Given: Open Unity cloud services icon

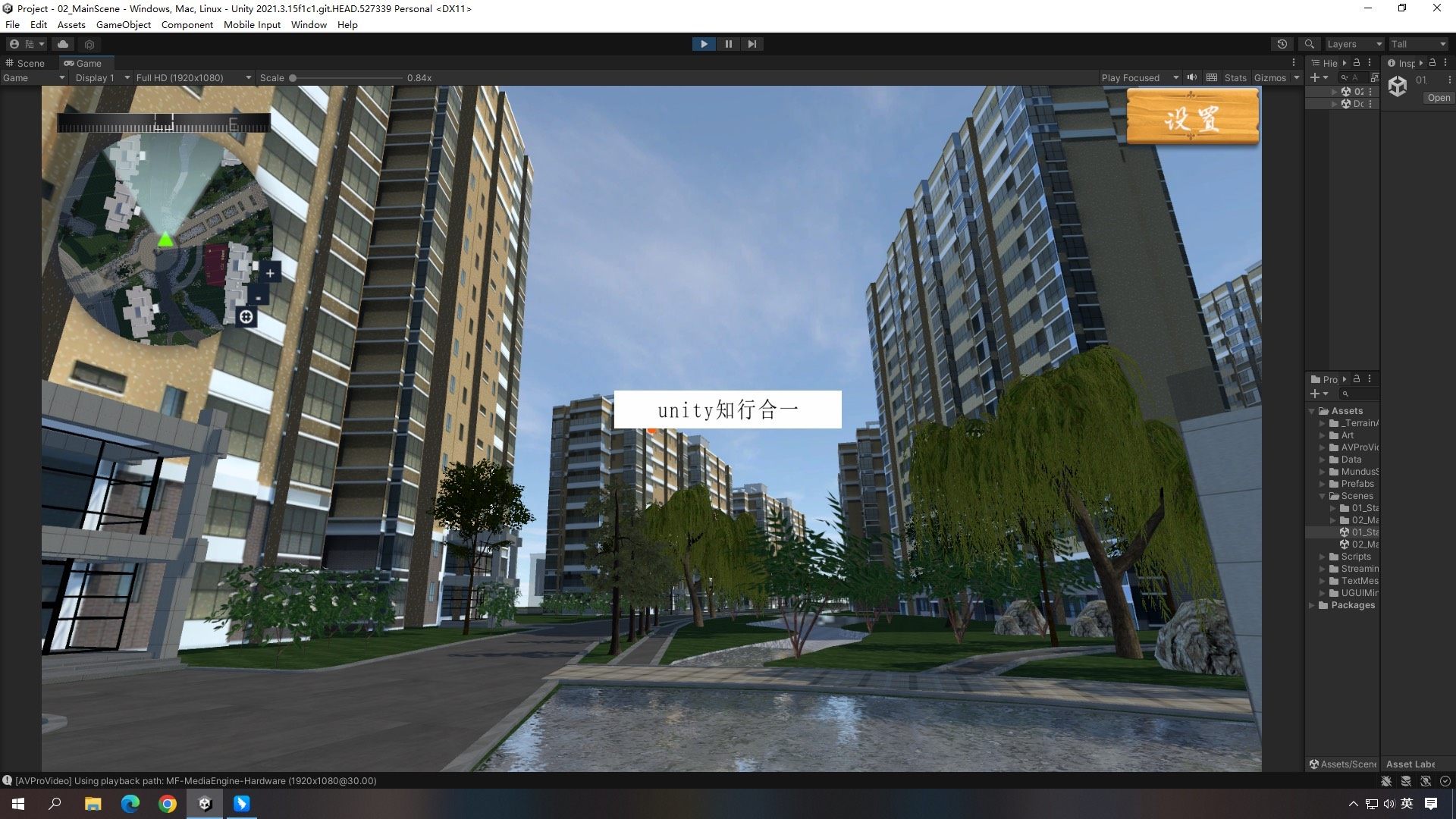Looking at the screenshot, I should [63, 44].
